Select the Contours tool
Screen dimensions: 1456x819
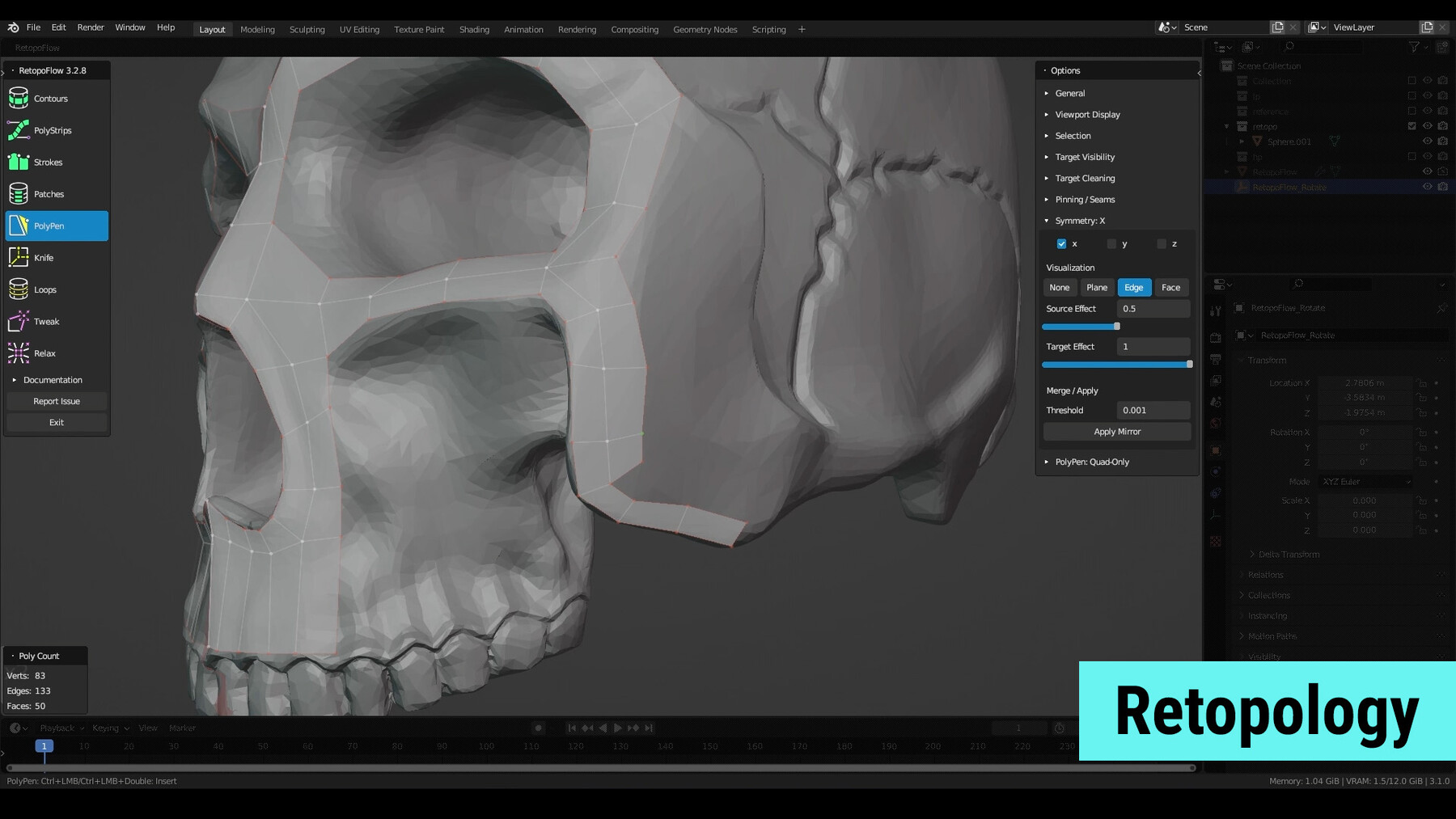point(50,98)
